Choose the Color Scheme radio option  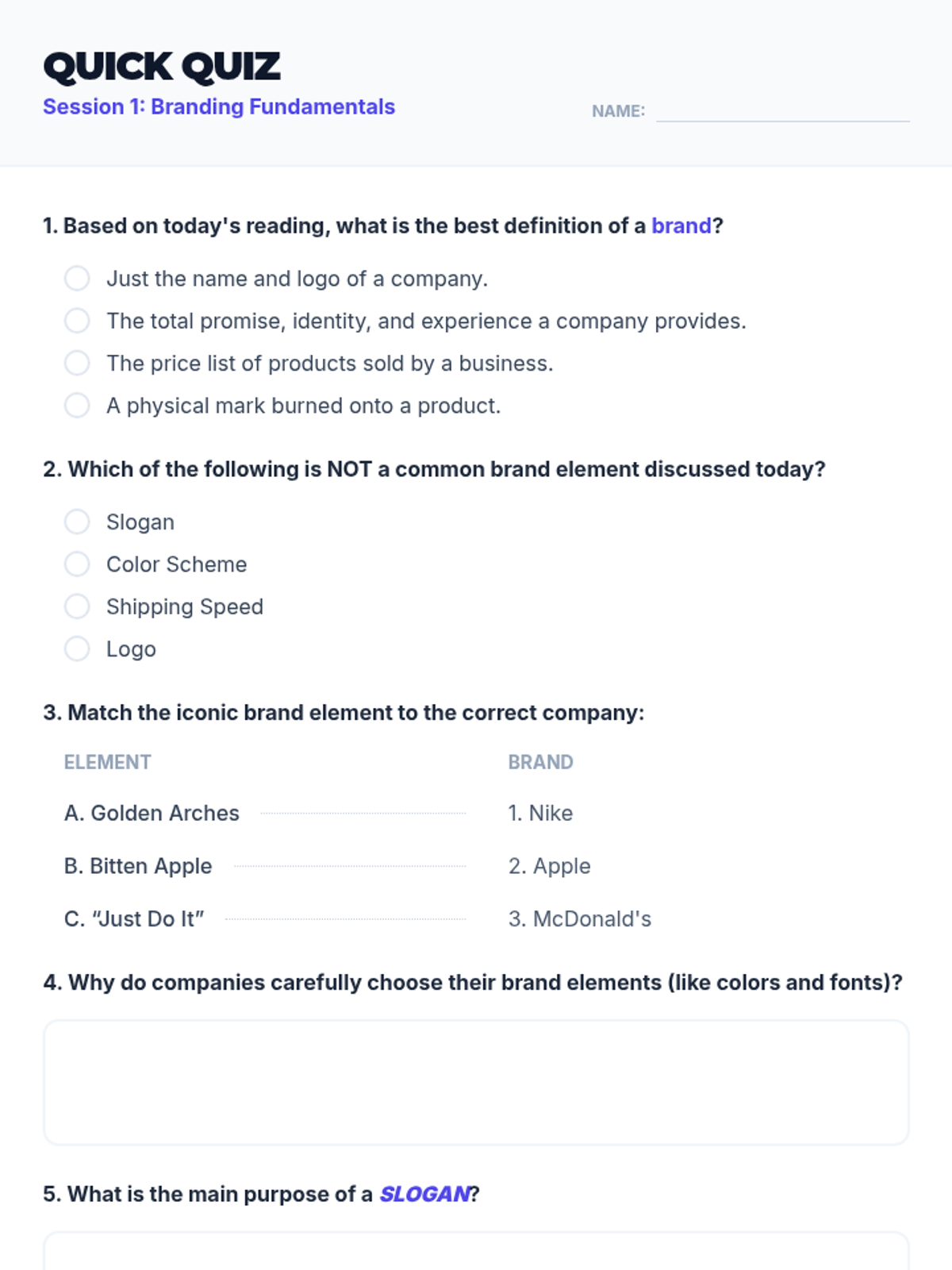pos(77,564)
